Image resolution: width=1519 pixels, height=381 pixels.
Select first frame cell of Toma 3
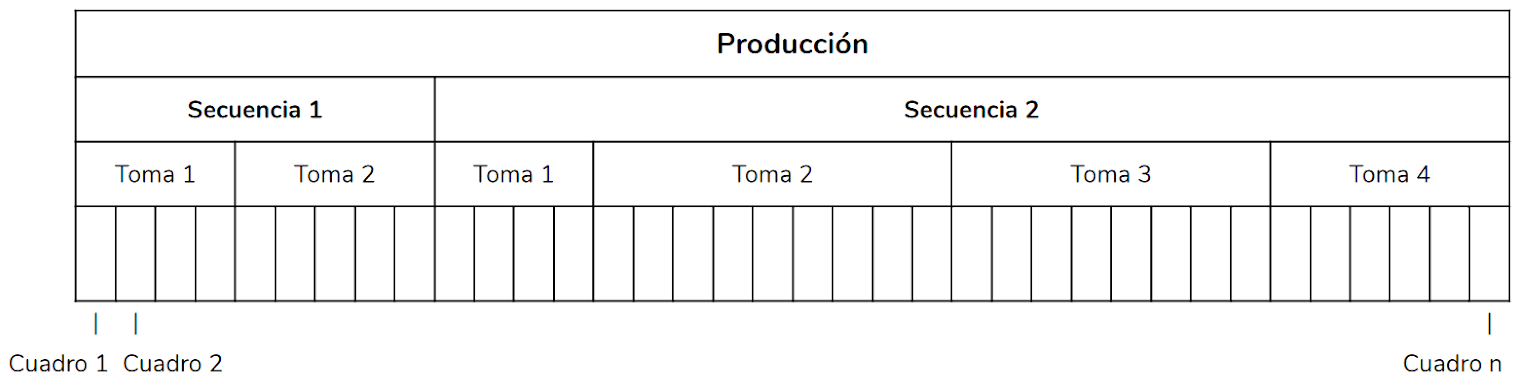click(x=971, y=253)
